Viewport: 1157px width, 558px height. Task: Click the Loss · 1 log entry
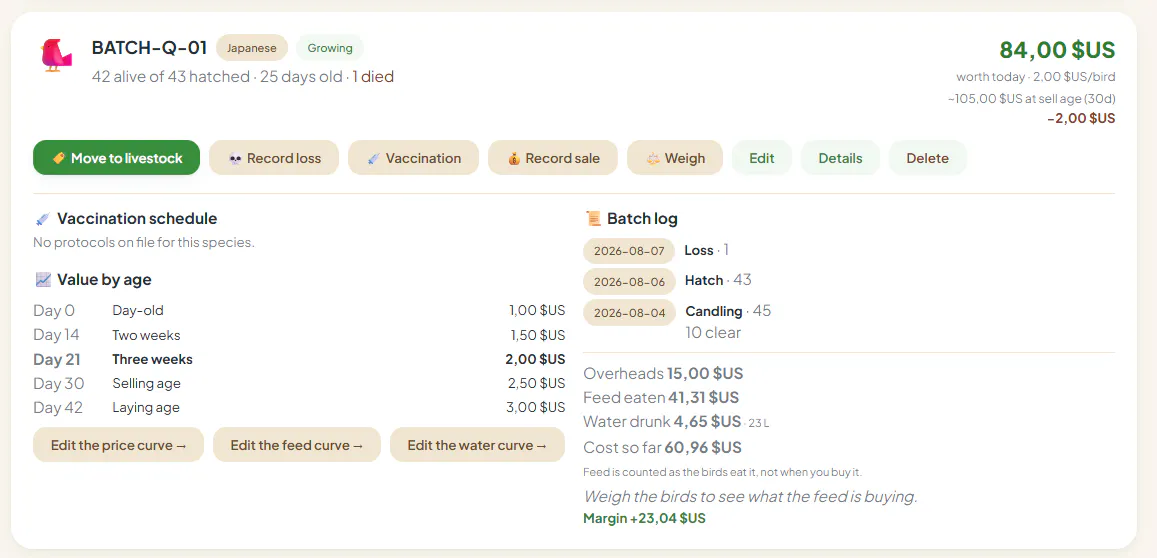(707, 250)
